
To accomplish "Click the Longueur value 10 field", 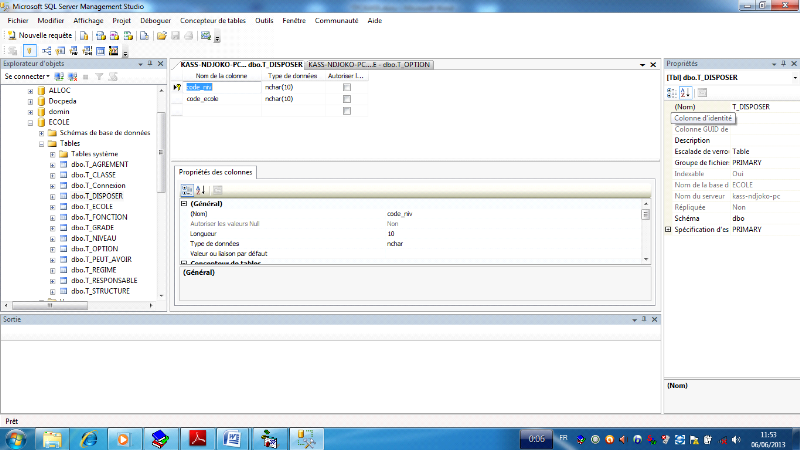I will [513, 234].
